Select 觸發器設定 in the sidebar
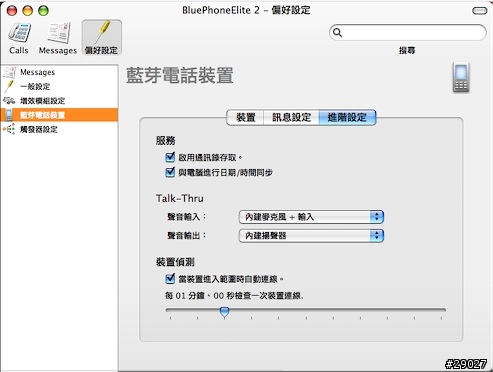This screenshot has width=493, height=372. 59,129
